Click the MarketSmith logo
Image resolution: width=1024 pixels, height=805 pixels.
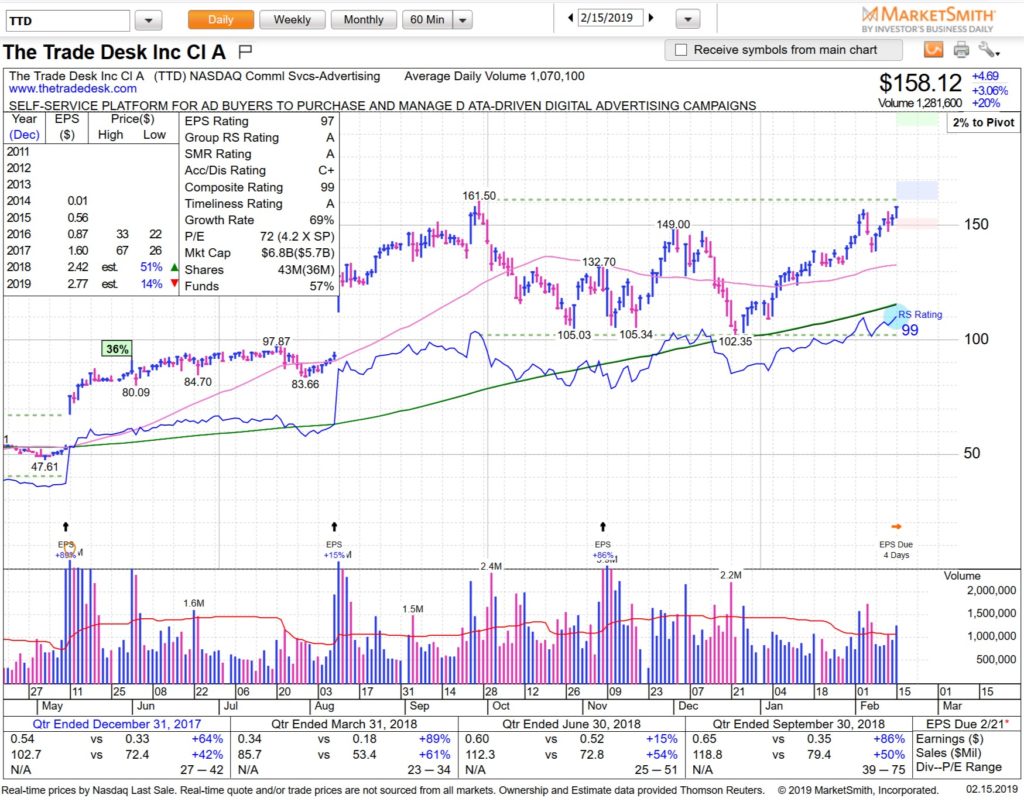928,19
